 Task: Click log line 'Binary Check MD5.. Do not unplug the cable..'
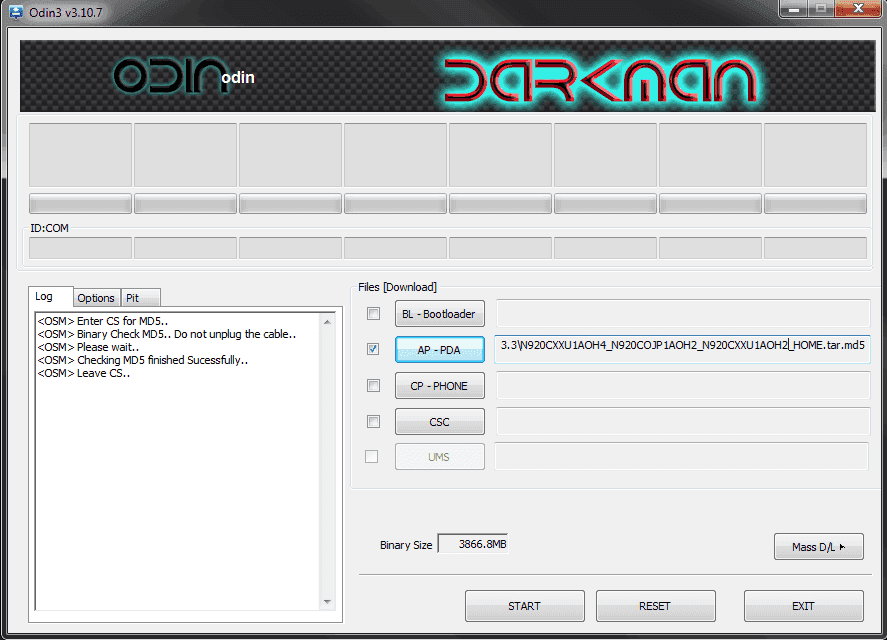167,334
